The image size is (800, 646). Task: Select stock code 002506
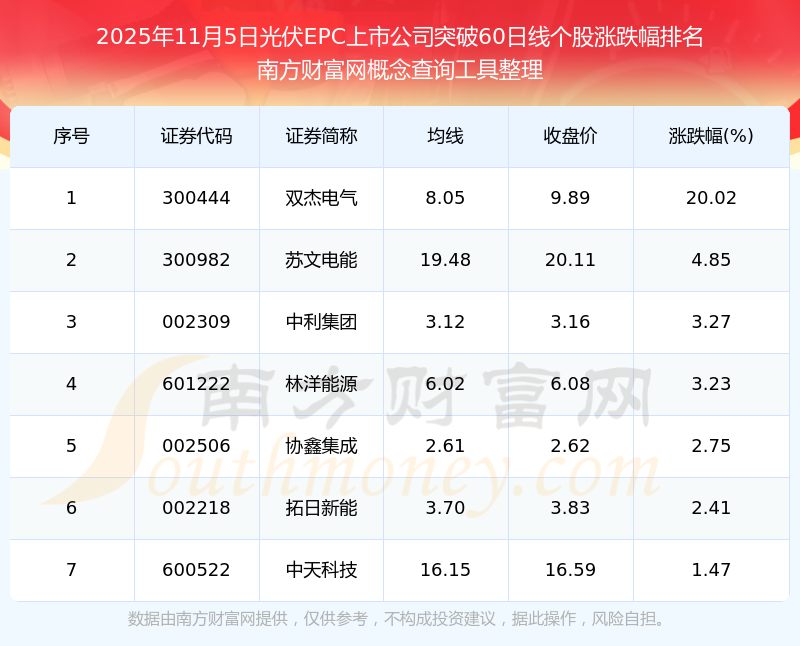click(196, 446)
